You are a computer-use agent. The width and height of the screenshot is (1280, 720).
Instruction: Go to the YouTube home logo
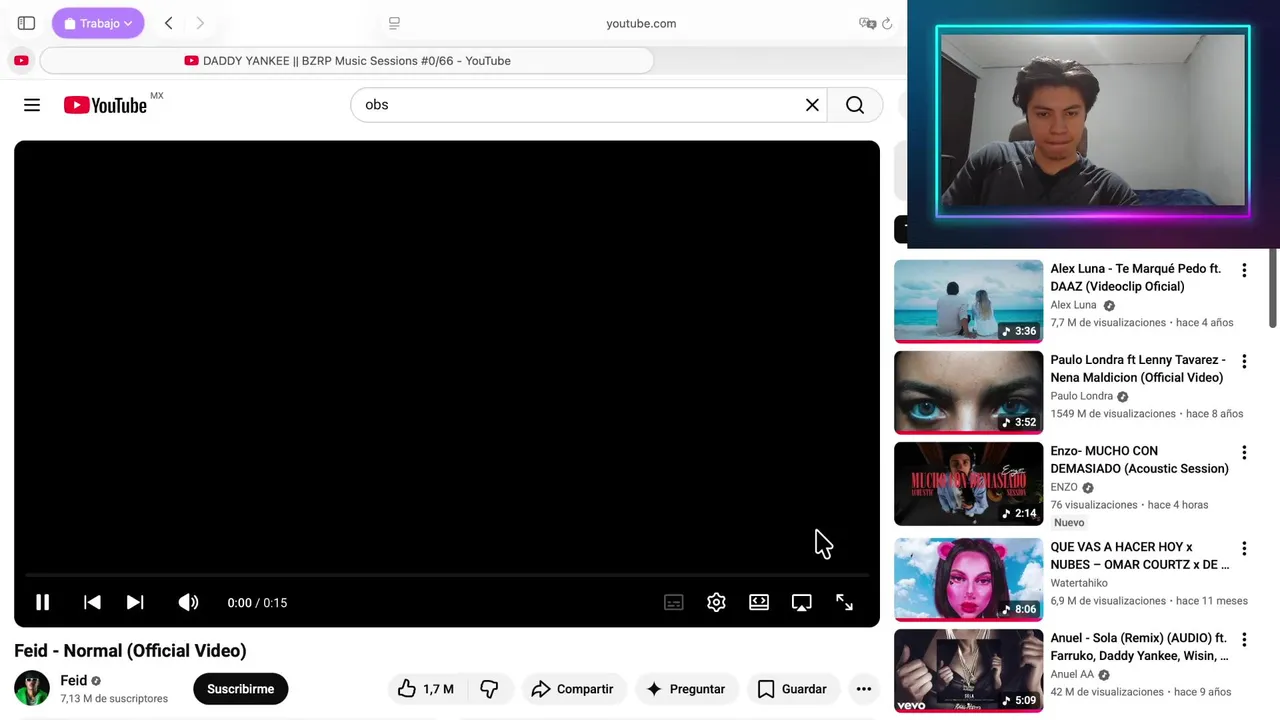(105, 105)
